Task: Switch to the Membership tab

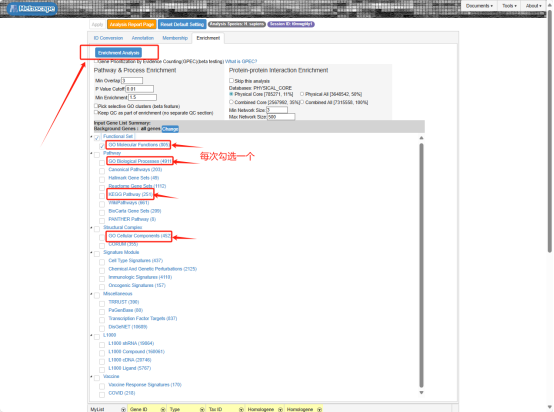Action: point(175,38)
